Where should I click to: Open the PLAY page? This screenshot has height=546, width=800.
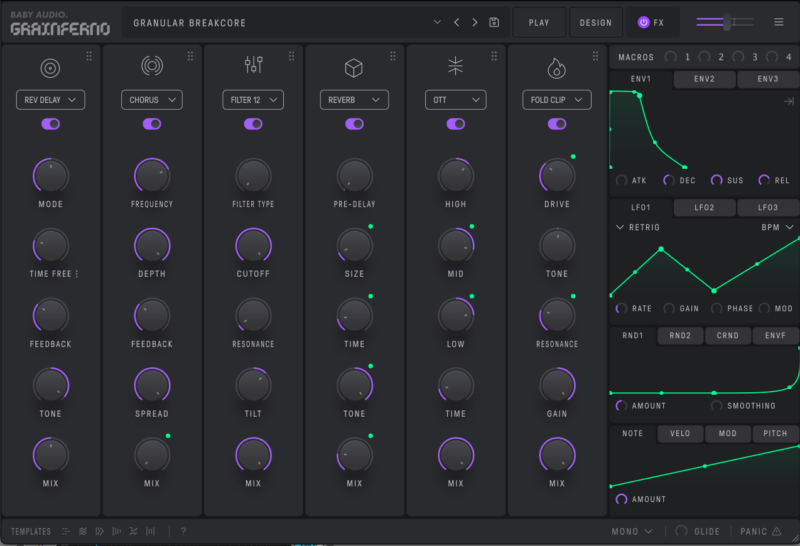[x=539, y=22]
